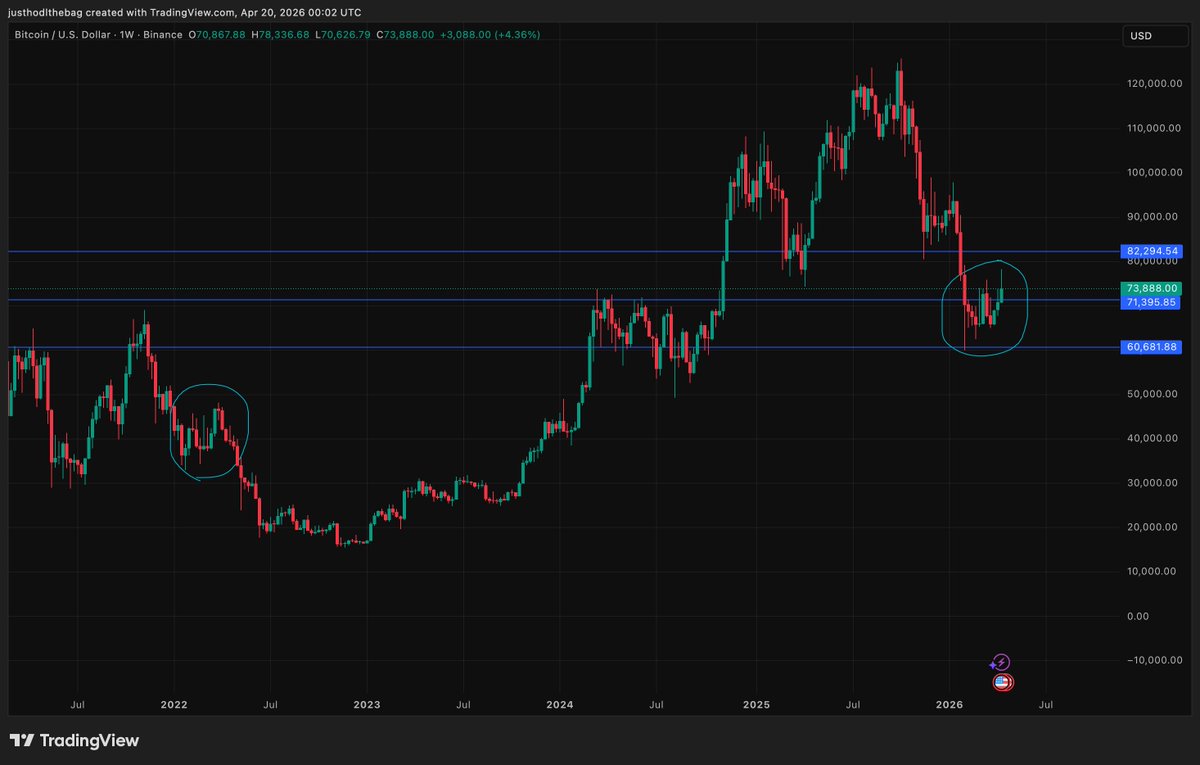Click the 110,000.00 price axis label

[1155, 128]
